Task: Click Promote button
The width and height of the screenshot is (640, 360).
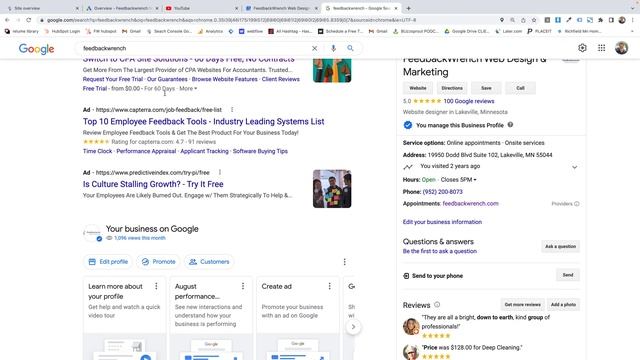Action: point(158,262)
